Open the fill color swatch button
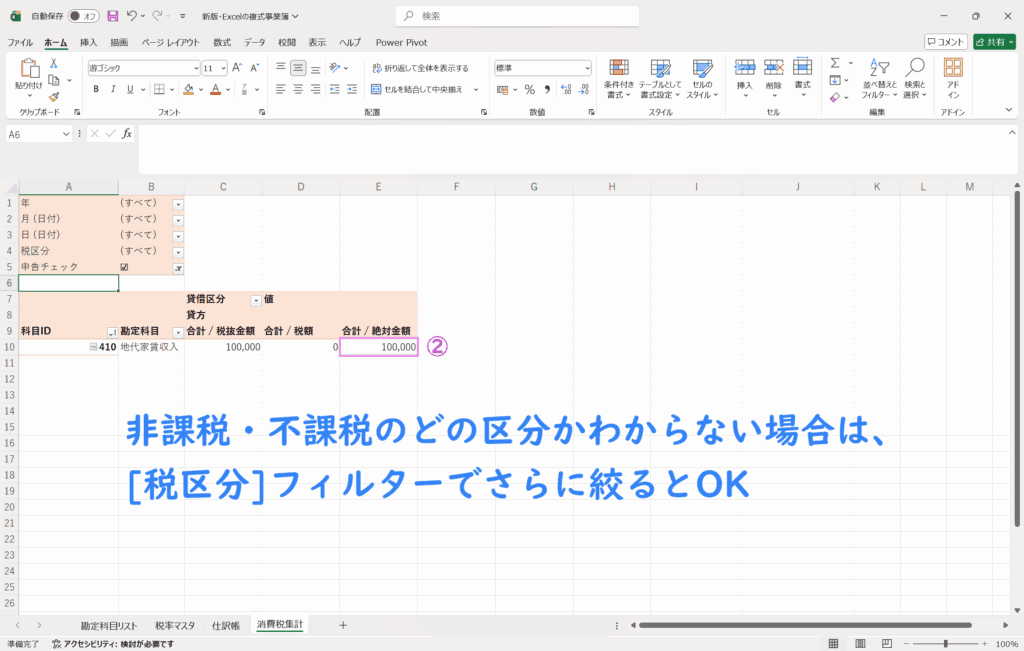Screen dimensions: 1024x651 188,89
